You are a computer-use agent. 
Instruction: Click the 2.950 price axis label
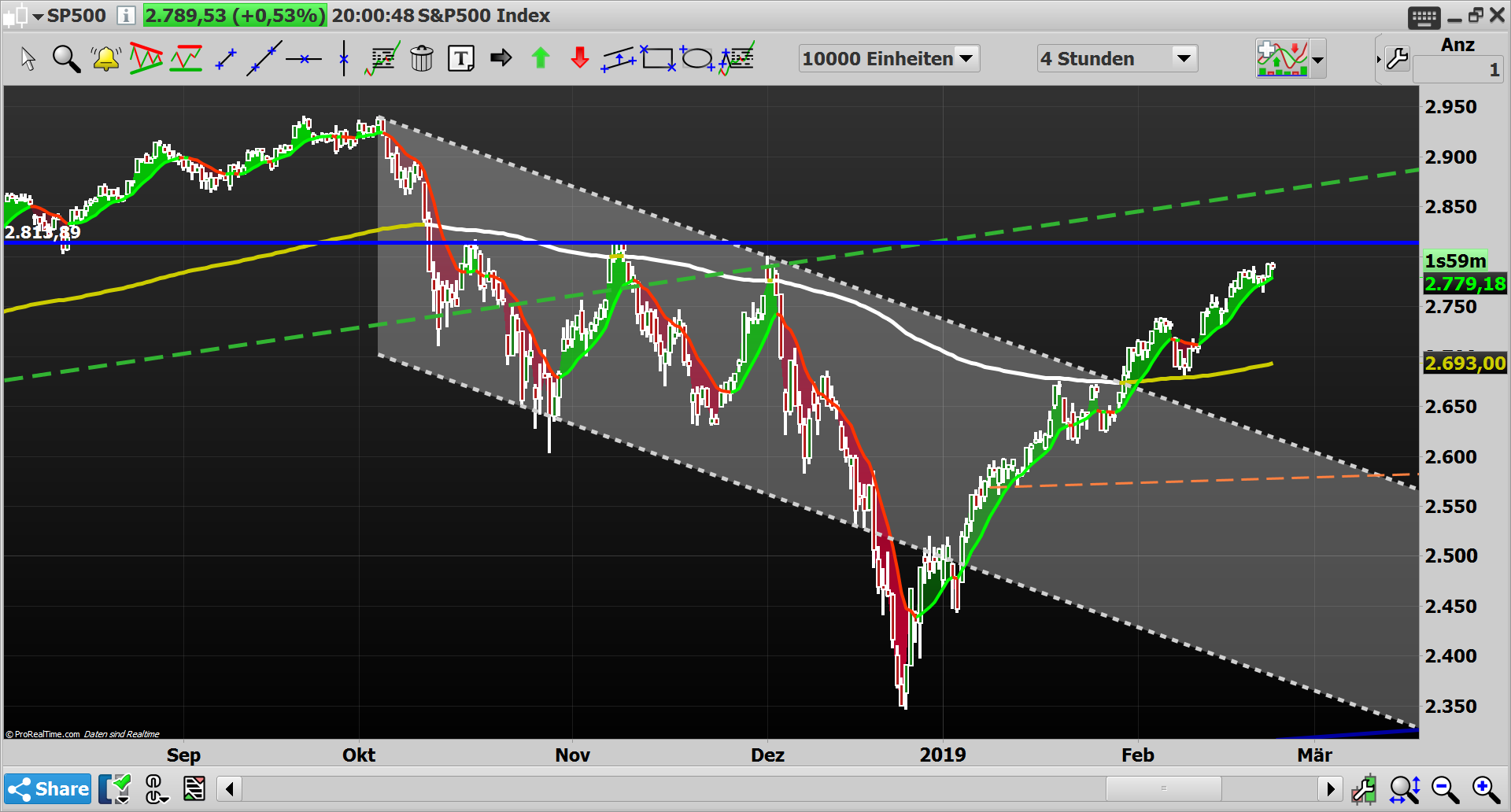pos(1451,107)
